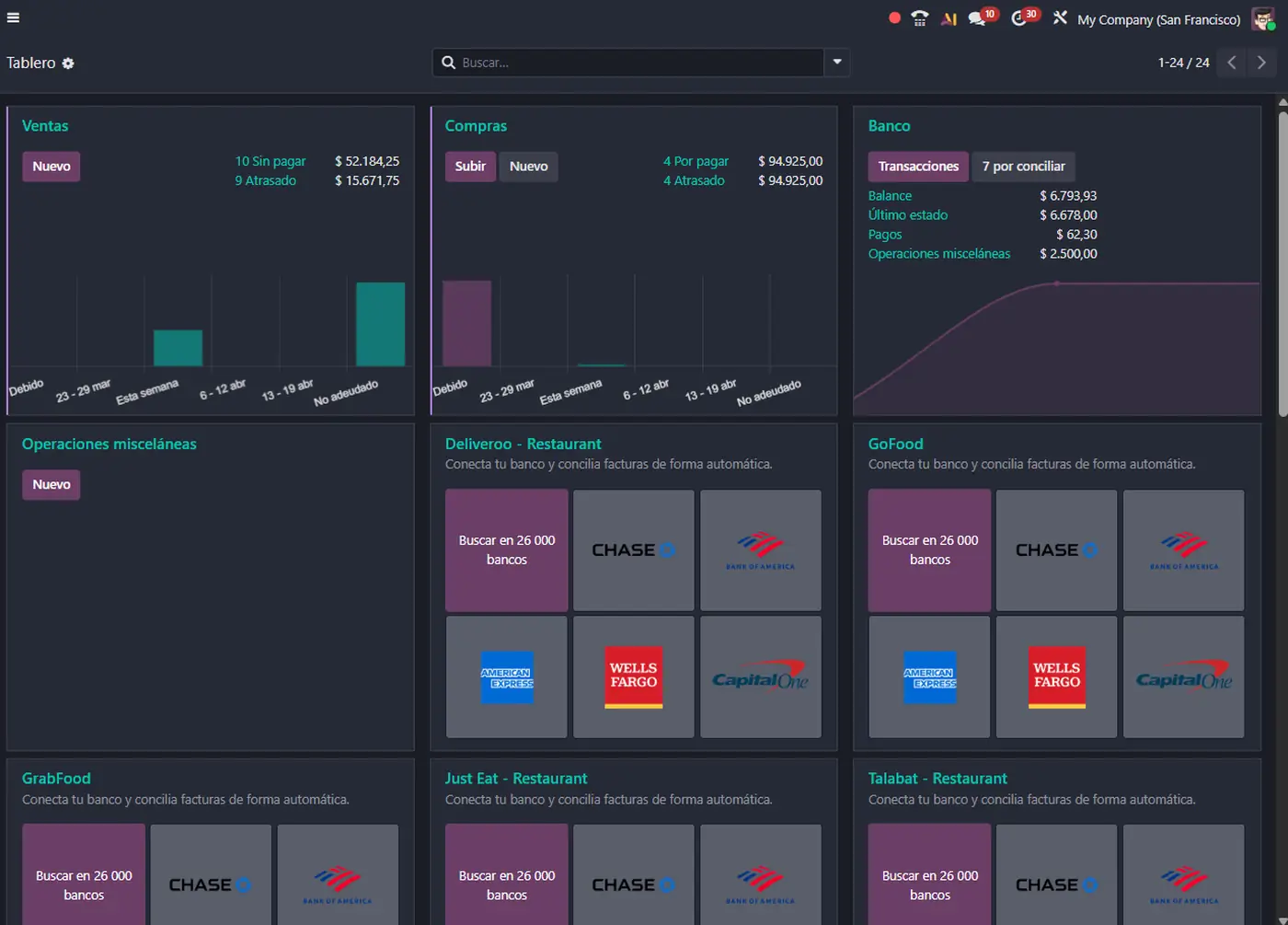The image size is (1288, 925).
Task: Select Wells Fargo tile under Deliveroo - Restaurant
Action: pyautogui.click(x=634, y=677)
